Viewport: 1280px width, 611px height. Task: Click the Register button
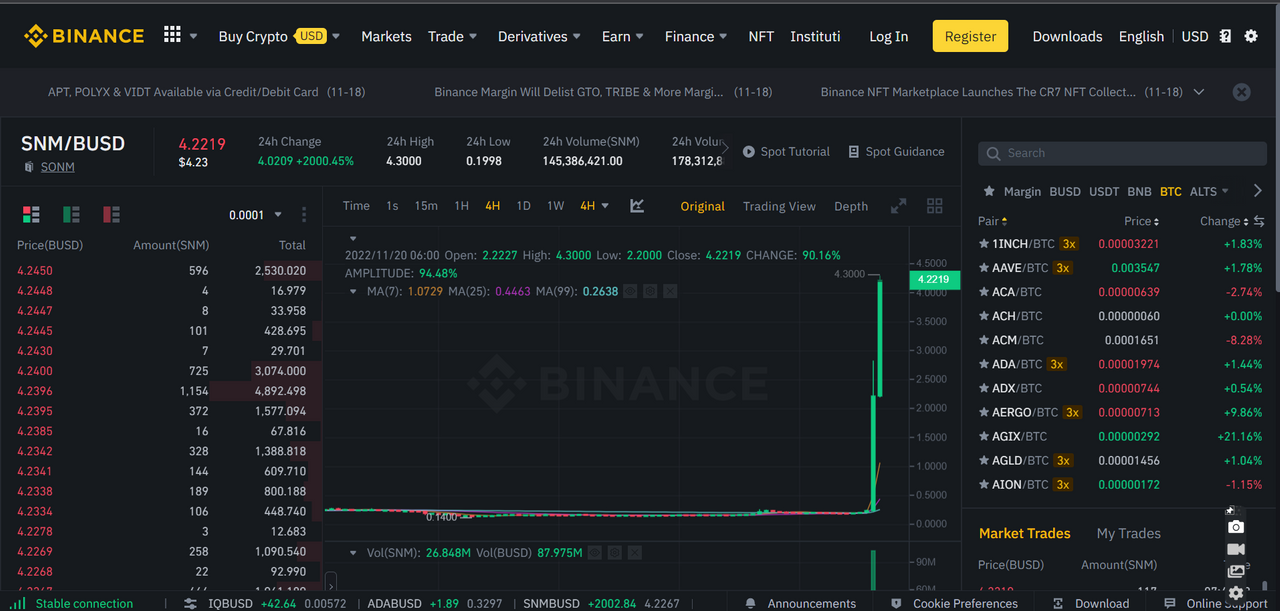pos(970,36)
